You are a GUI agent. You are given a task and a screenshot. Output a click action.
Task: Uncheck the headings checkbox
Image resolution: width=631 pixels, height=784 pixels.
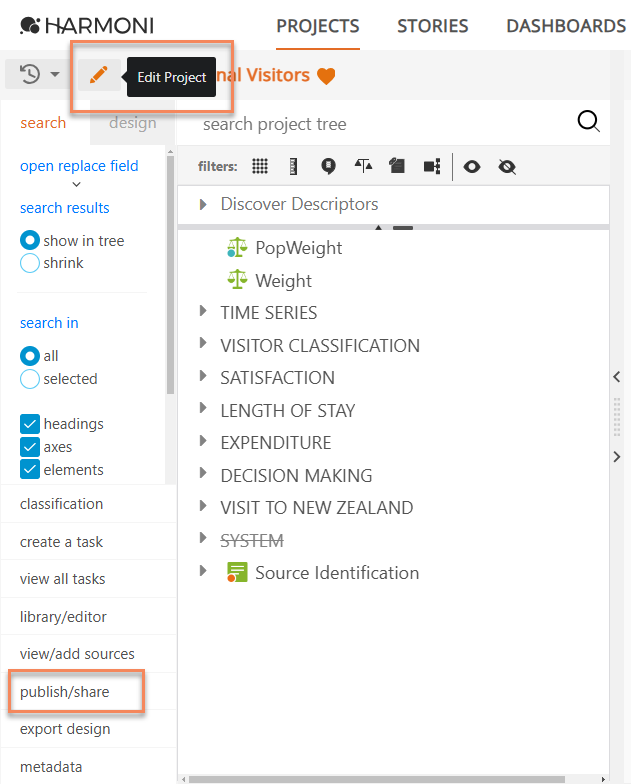pos(30,424)
